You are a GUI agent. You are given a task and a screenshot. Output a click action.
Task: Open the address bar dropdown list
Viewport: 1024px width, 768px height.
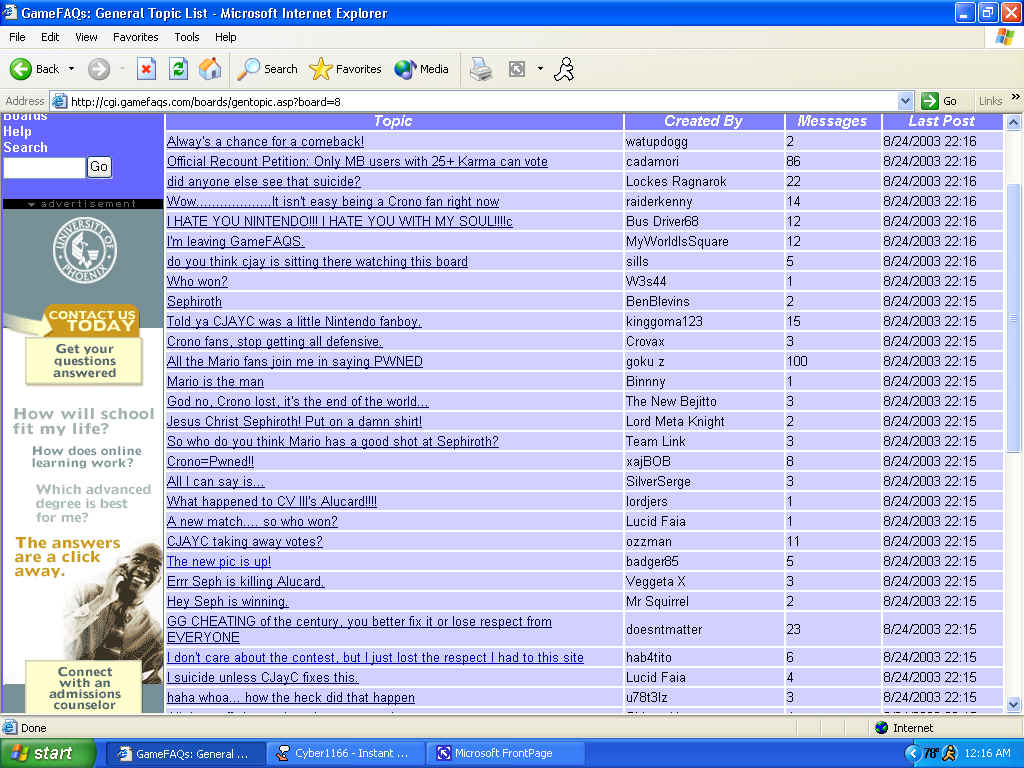pos(904,101)
